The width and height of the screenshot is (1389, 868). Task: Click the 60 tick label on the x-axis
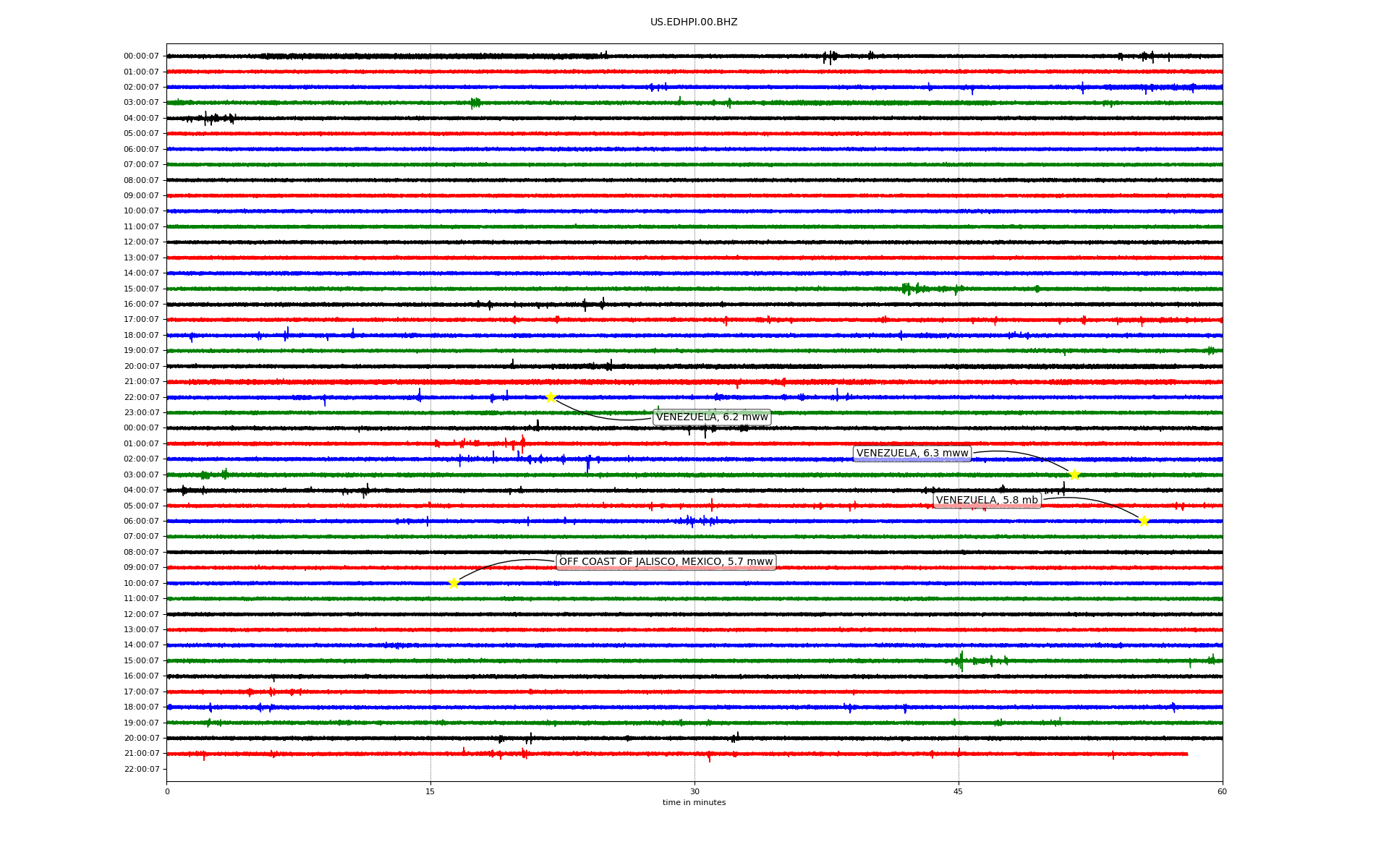coord(1222,791)
